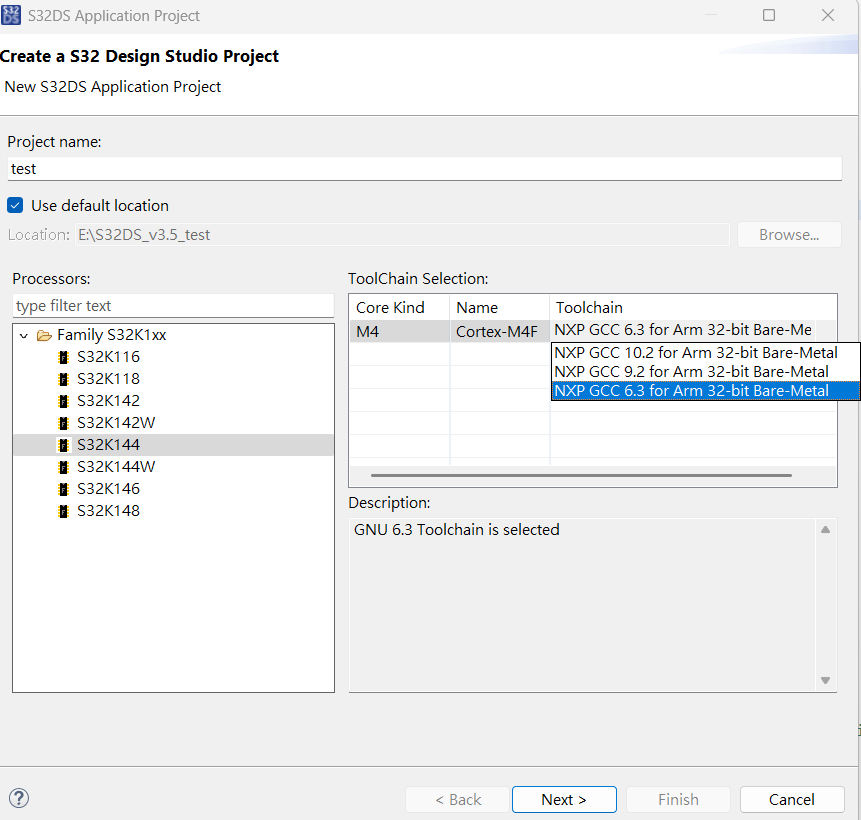Click the S32K148 chip icon
This screenshot has width=861, height=820.
tap(64, 510)
